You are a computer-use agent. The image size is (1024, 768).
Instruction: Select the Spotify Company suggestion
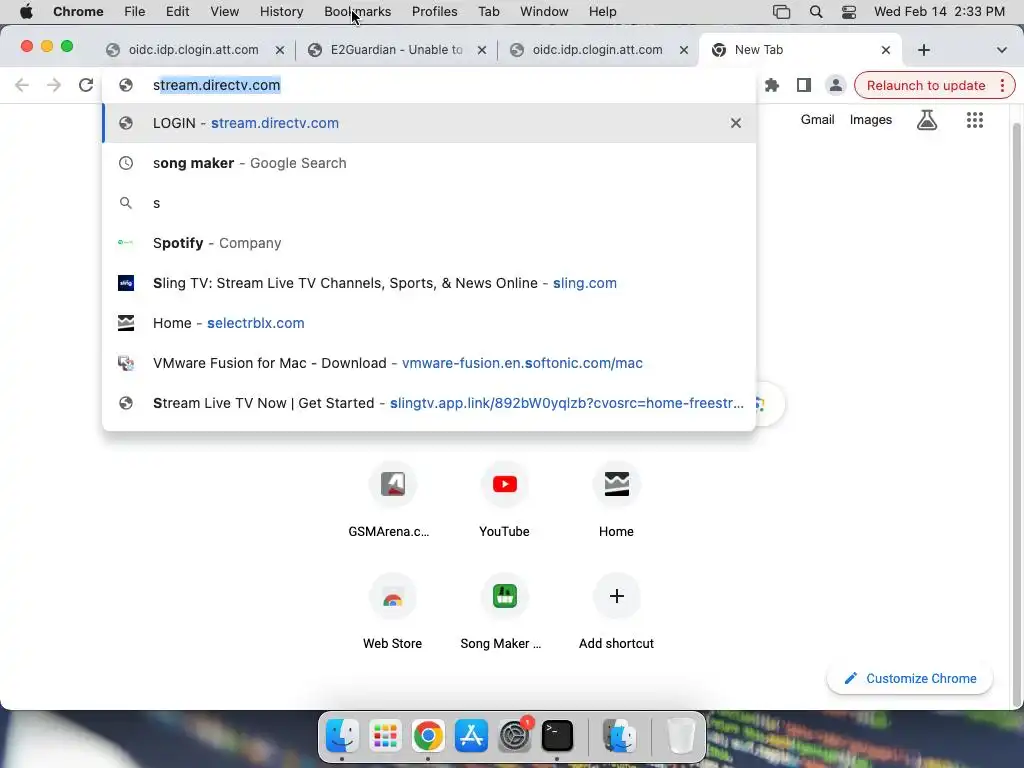click(429, 243)
